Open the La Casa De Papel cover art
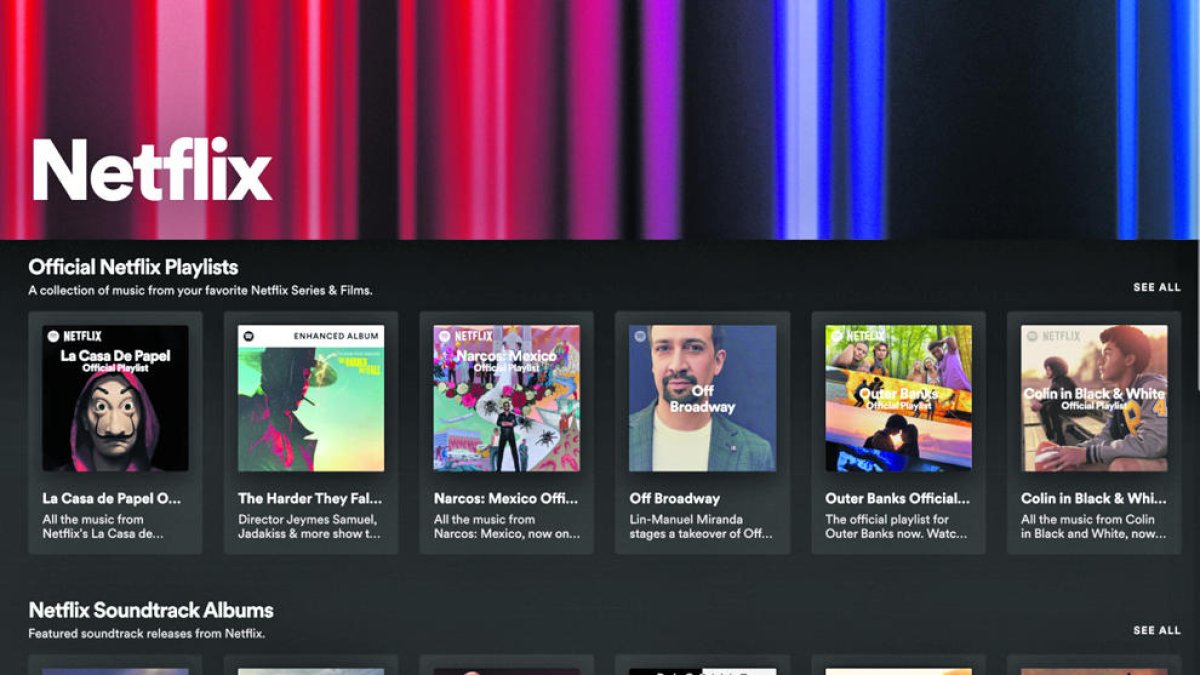1200x675 pixels. [x=115, y=398]
